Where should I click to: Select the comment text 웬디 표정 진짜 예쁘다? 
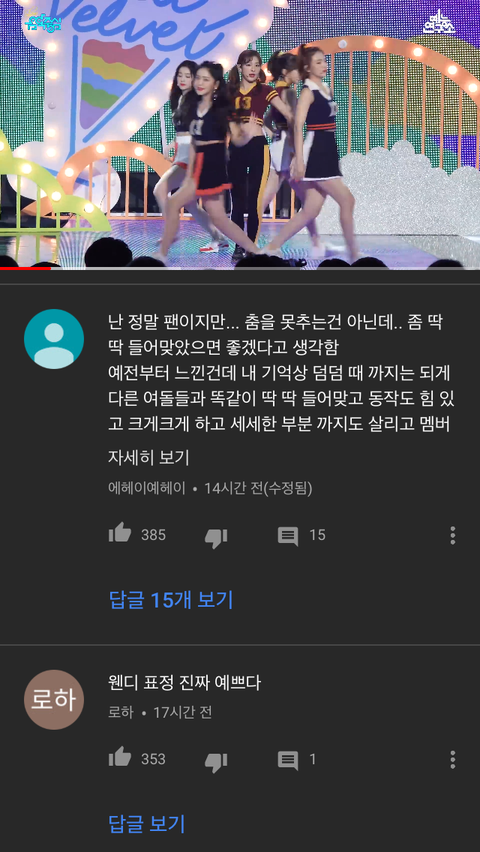tap(184, 683)
